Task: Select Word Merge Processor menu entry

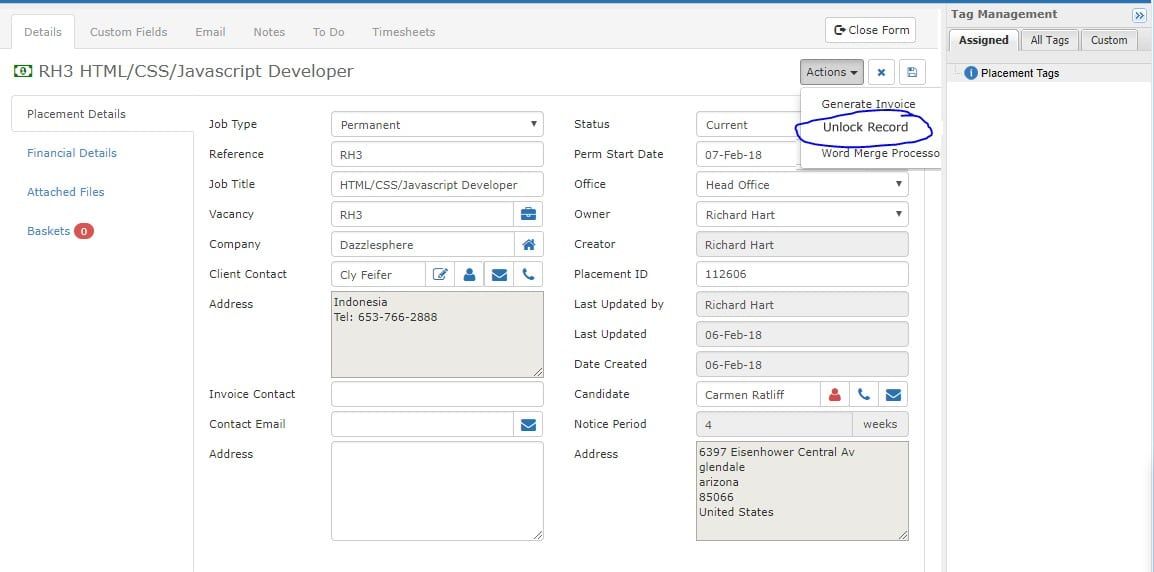Action: (x=880, y=153)
